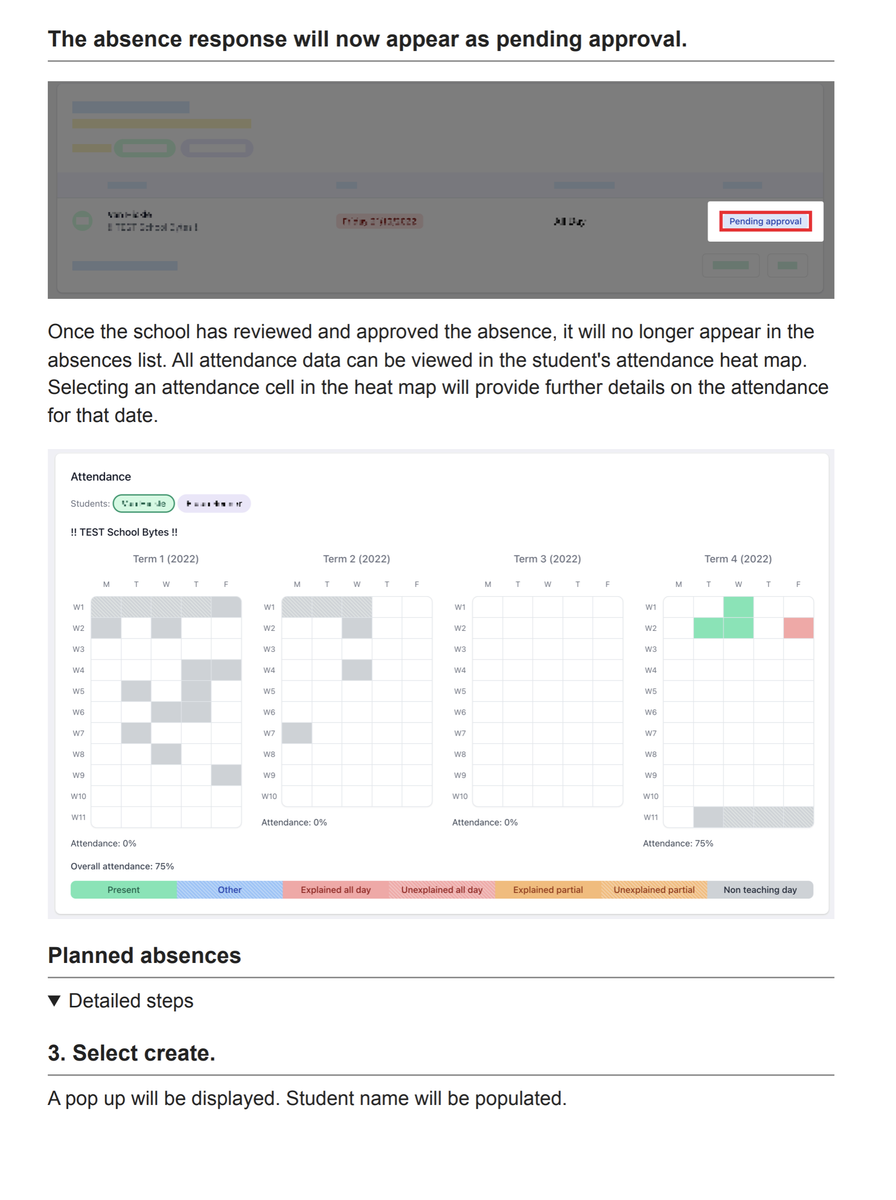Image resolution: width=896 pixels, height=1200 pixels.
Task: Click the Unexplained all day legend swatch
Action: [x=442, y=890]
